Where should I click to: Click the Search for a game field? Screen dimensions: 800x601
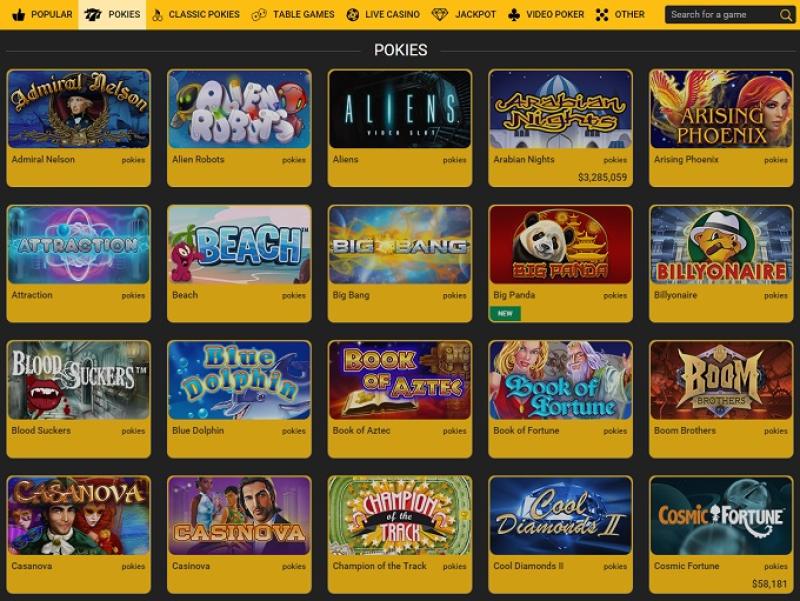730,15
